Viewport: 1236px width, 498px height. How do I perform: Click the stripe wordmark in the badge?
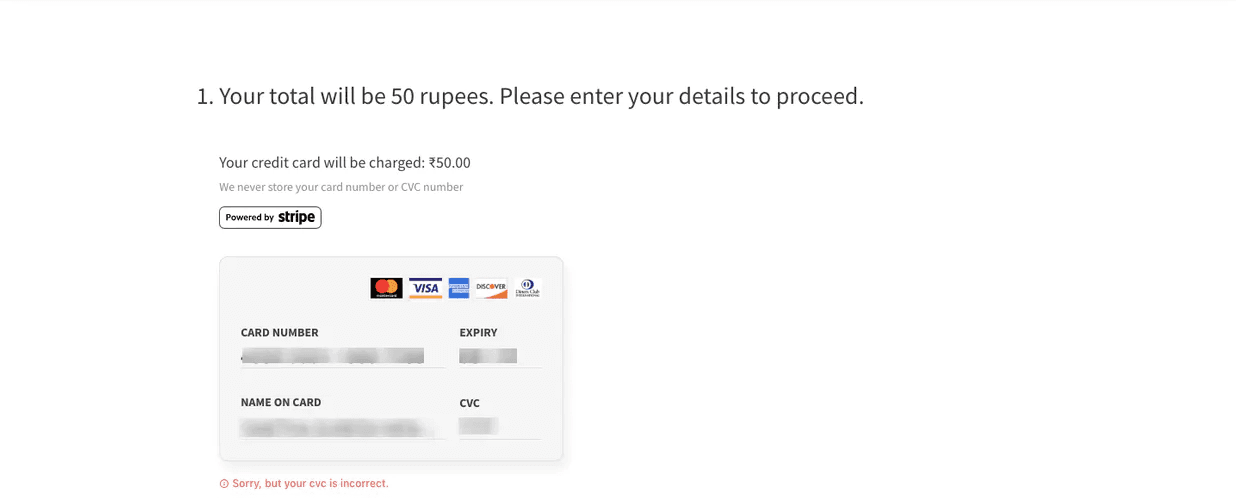296,217
